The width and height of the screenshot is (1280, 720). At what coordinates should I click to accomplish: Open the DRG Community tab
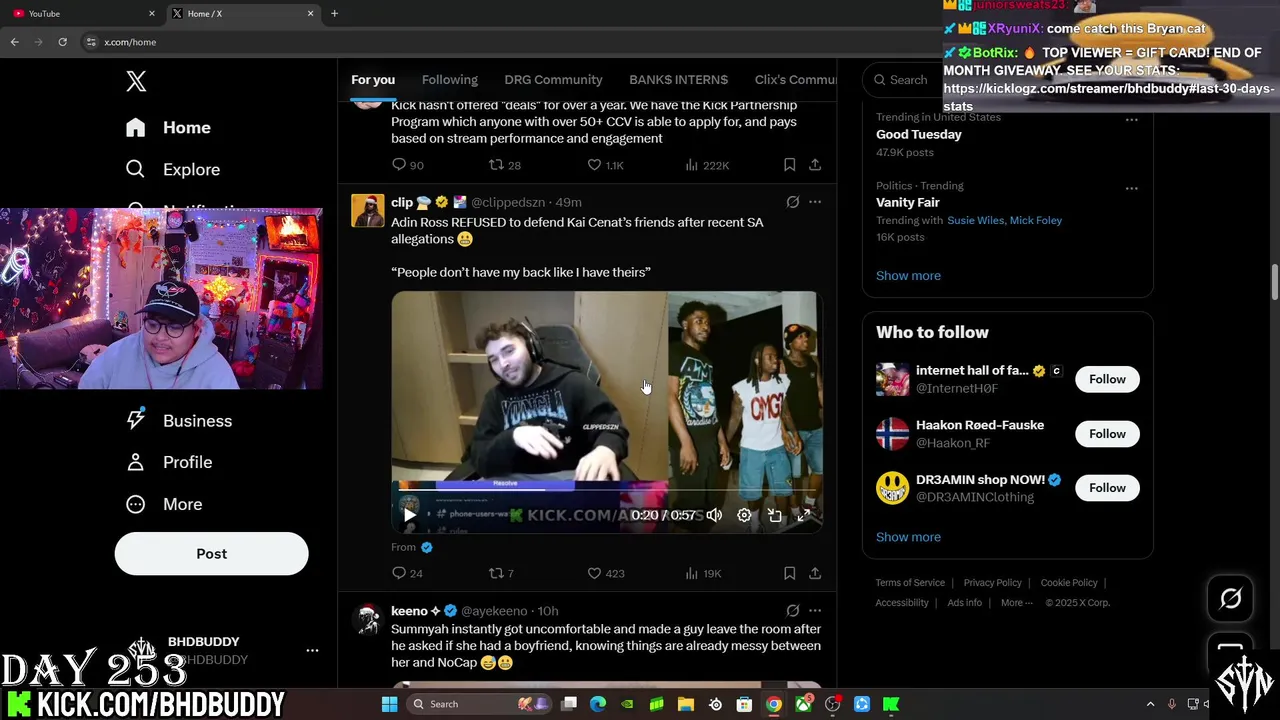[553, 80]
